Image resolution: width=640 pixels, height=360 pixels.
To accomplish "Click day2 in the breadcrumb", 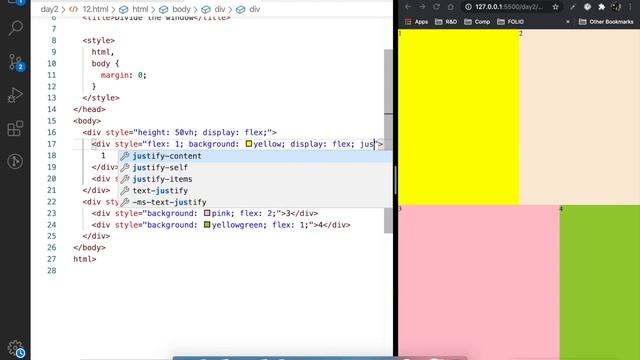I will click(x=49, y=9).
